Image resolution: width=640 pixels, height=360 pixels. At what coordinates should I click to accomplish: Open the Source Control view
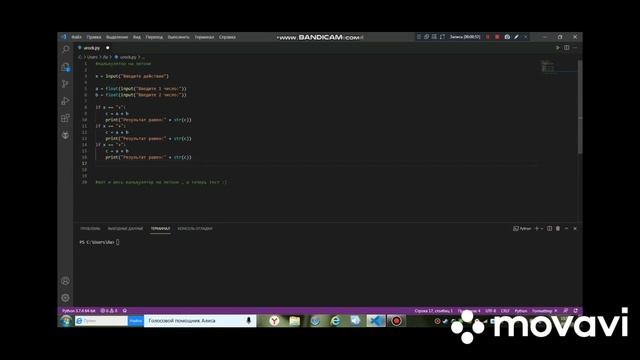click(65, 84)
